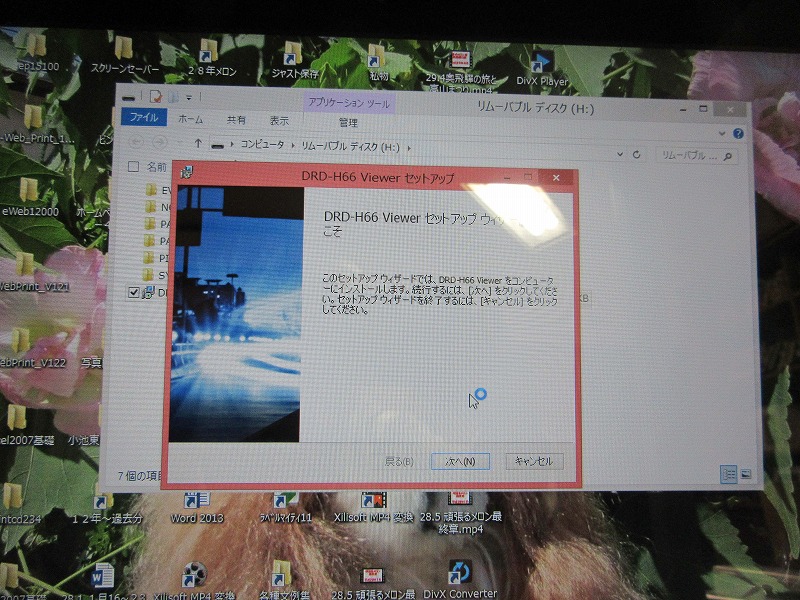
Task: Go up one folder level in Explorer
Action: click(x=198, y=143)
